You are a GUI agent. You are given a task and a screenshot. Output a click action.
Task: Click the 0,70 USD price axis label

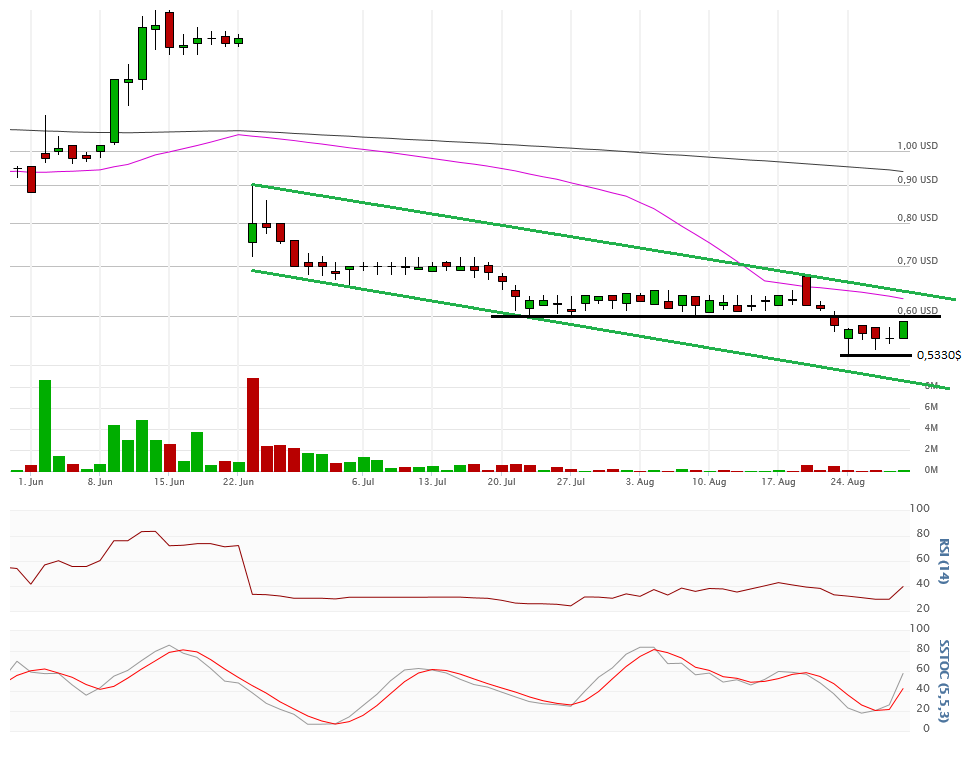pyautogui.click(x=917, y=261)
